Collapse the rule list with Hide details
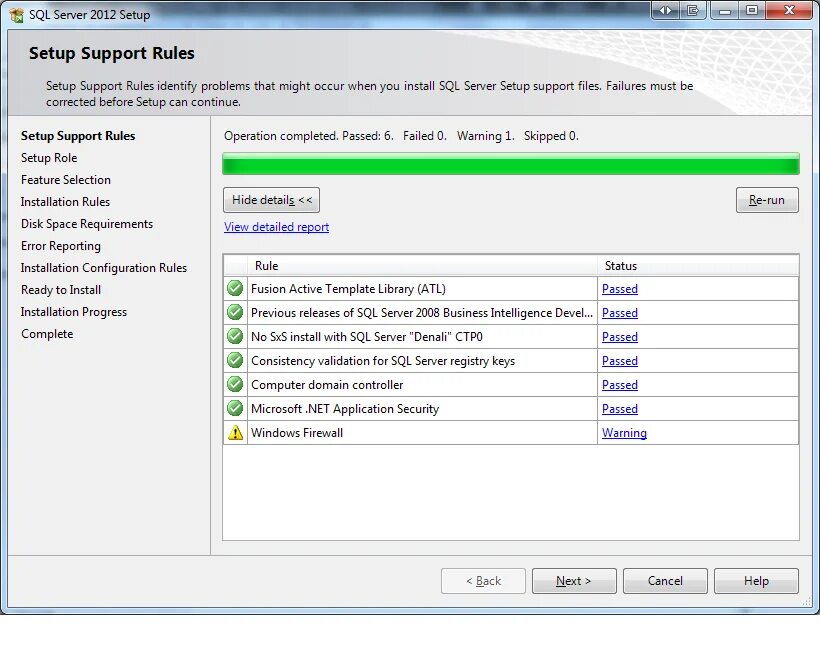The width and height of the screenshot is (820, 669). tap(271, 200)
